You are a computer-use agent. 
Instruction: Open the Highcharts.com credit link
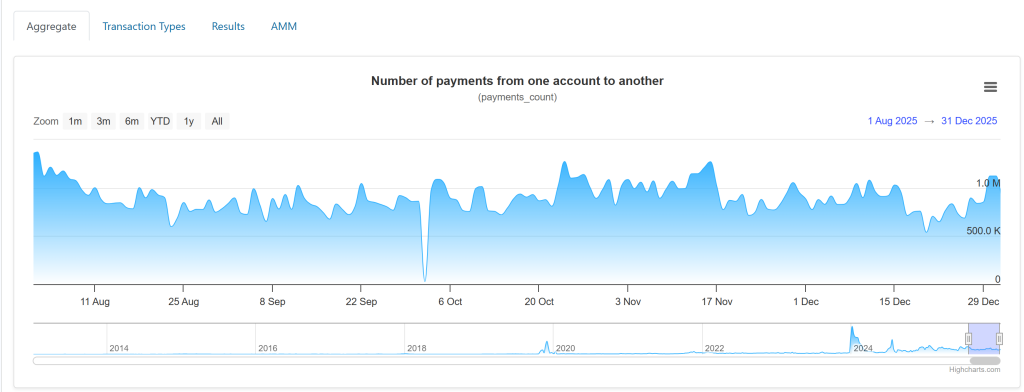[974, 370]
